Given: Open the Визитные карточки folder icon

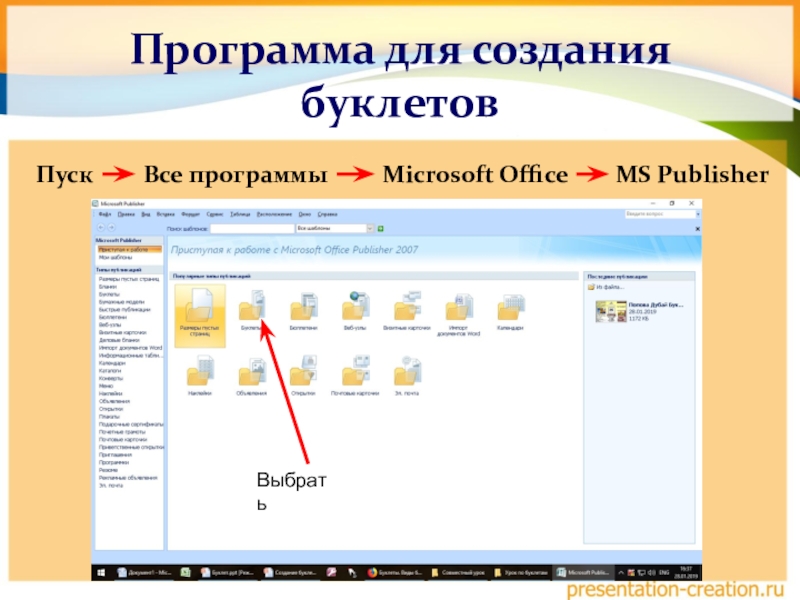Looking at the screenshot, I should (408, 306).
